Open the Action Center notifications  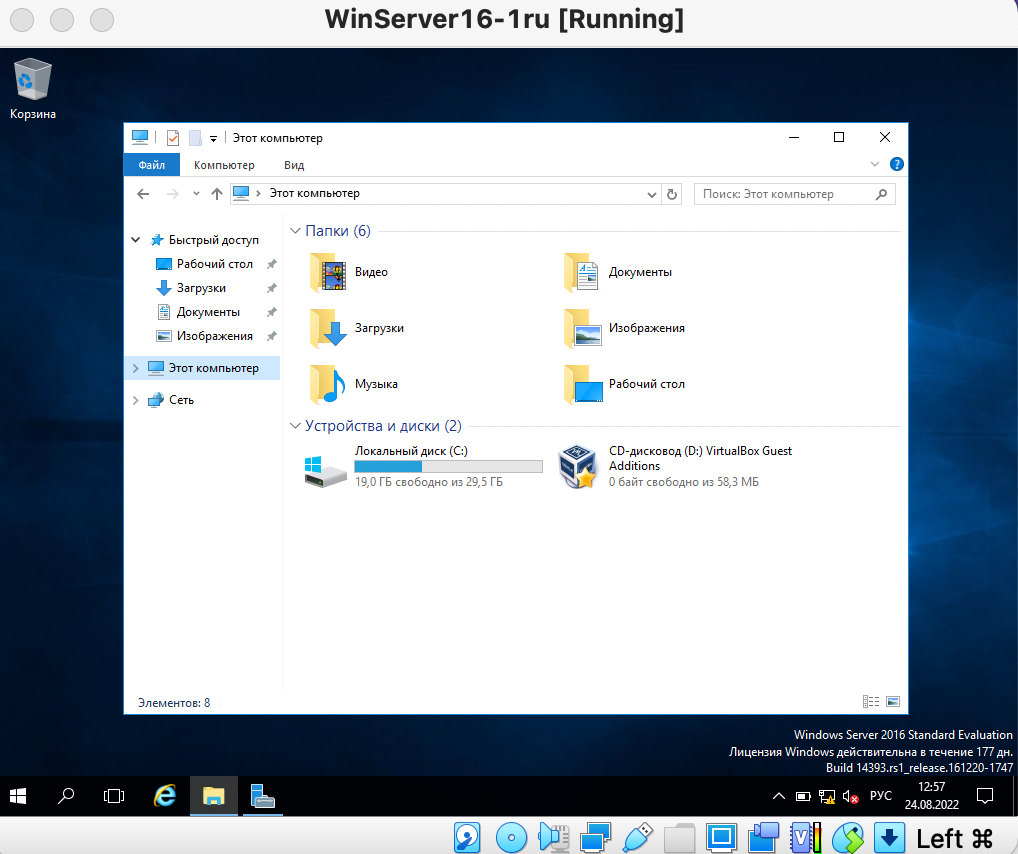[985, 796]
